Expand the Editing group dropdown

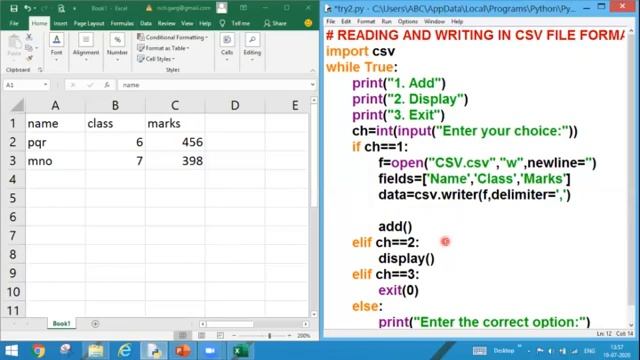coord(252,60)
